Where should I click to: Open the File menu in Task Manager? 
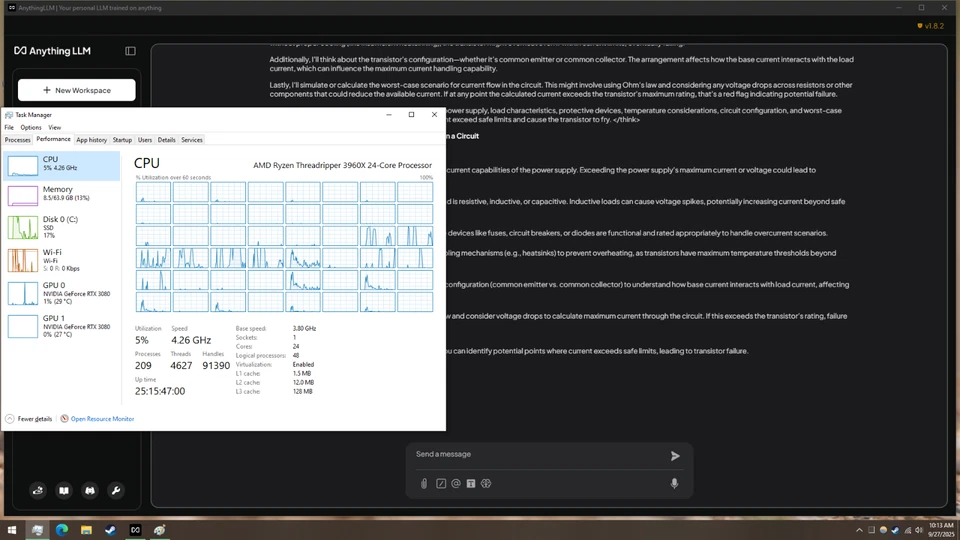click(x=9, y=127)
